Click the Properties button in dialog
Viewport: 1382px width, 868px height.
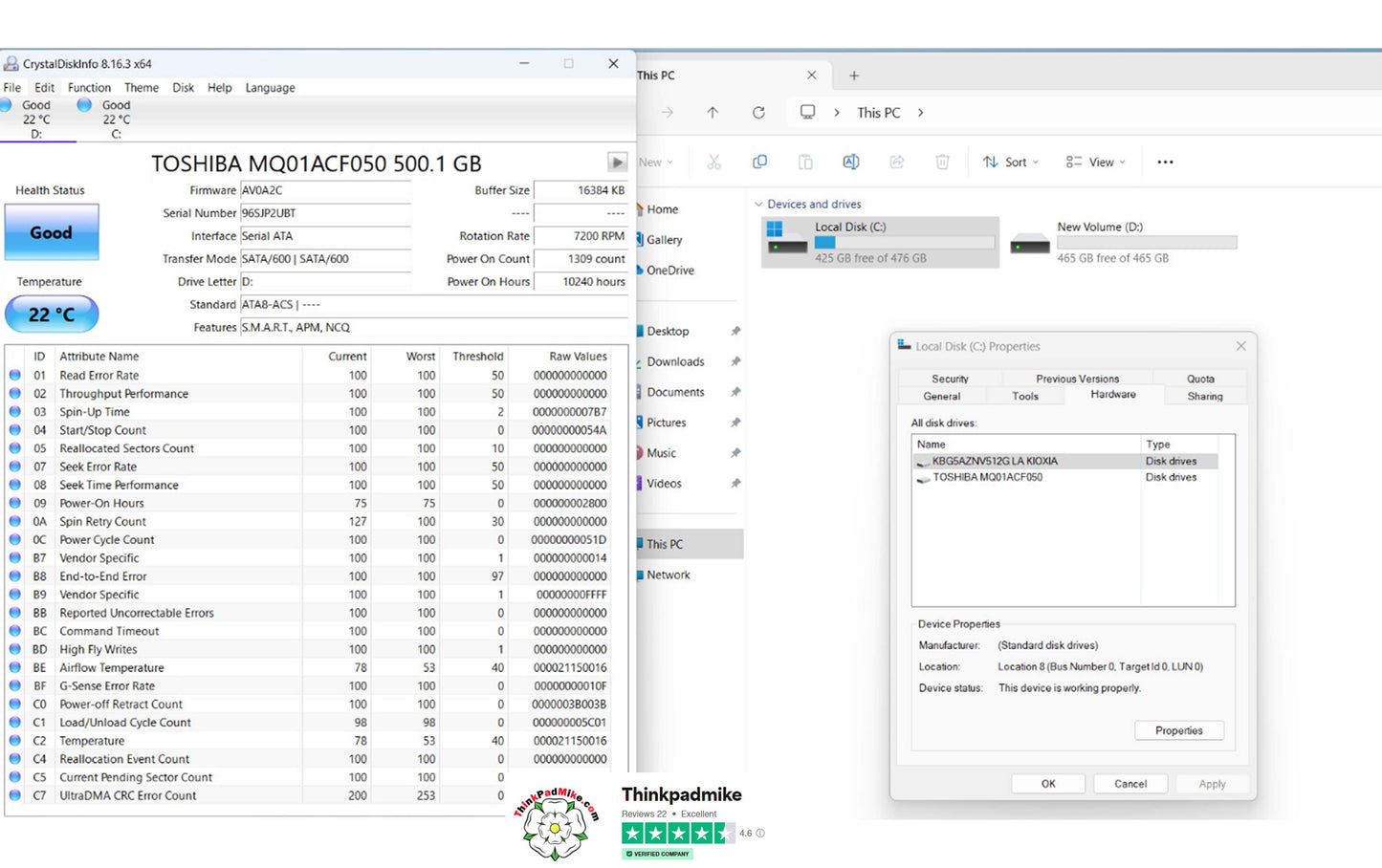click(x=1179, y=730)
